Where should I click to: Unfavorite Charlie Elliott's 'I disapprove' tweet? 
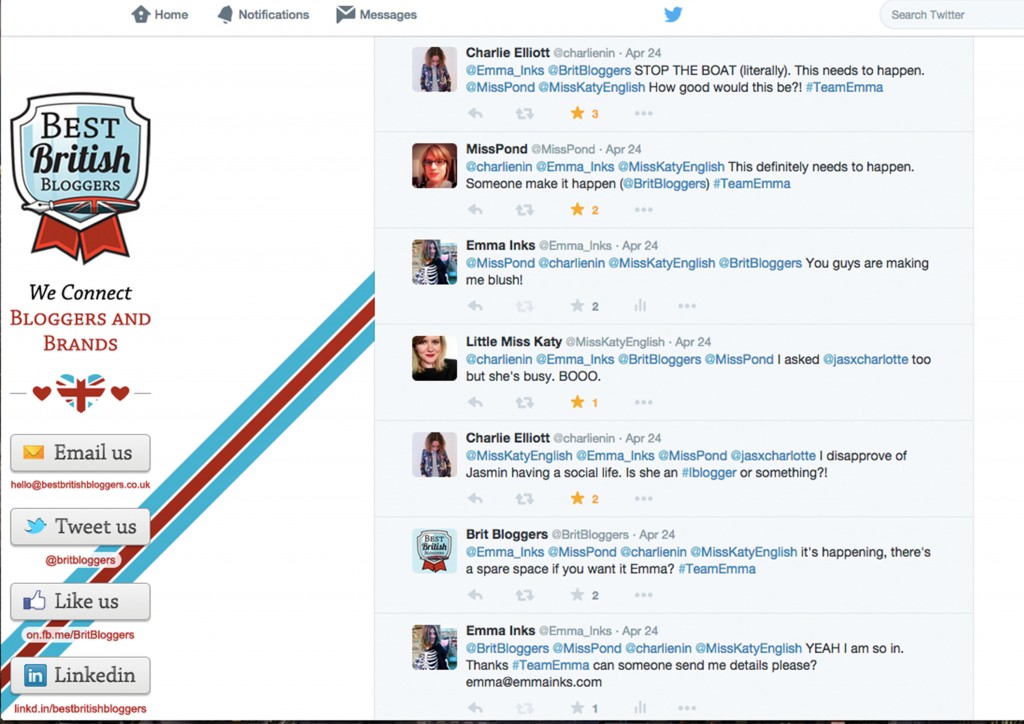point(577,498)
